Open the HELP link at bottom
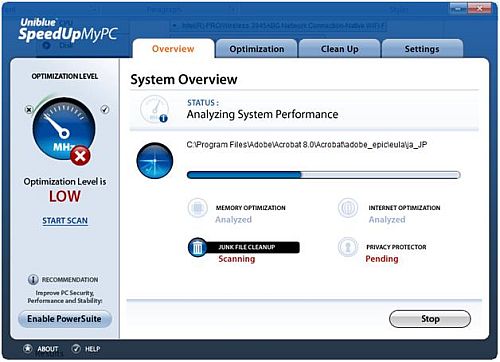 (92, 349)
